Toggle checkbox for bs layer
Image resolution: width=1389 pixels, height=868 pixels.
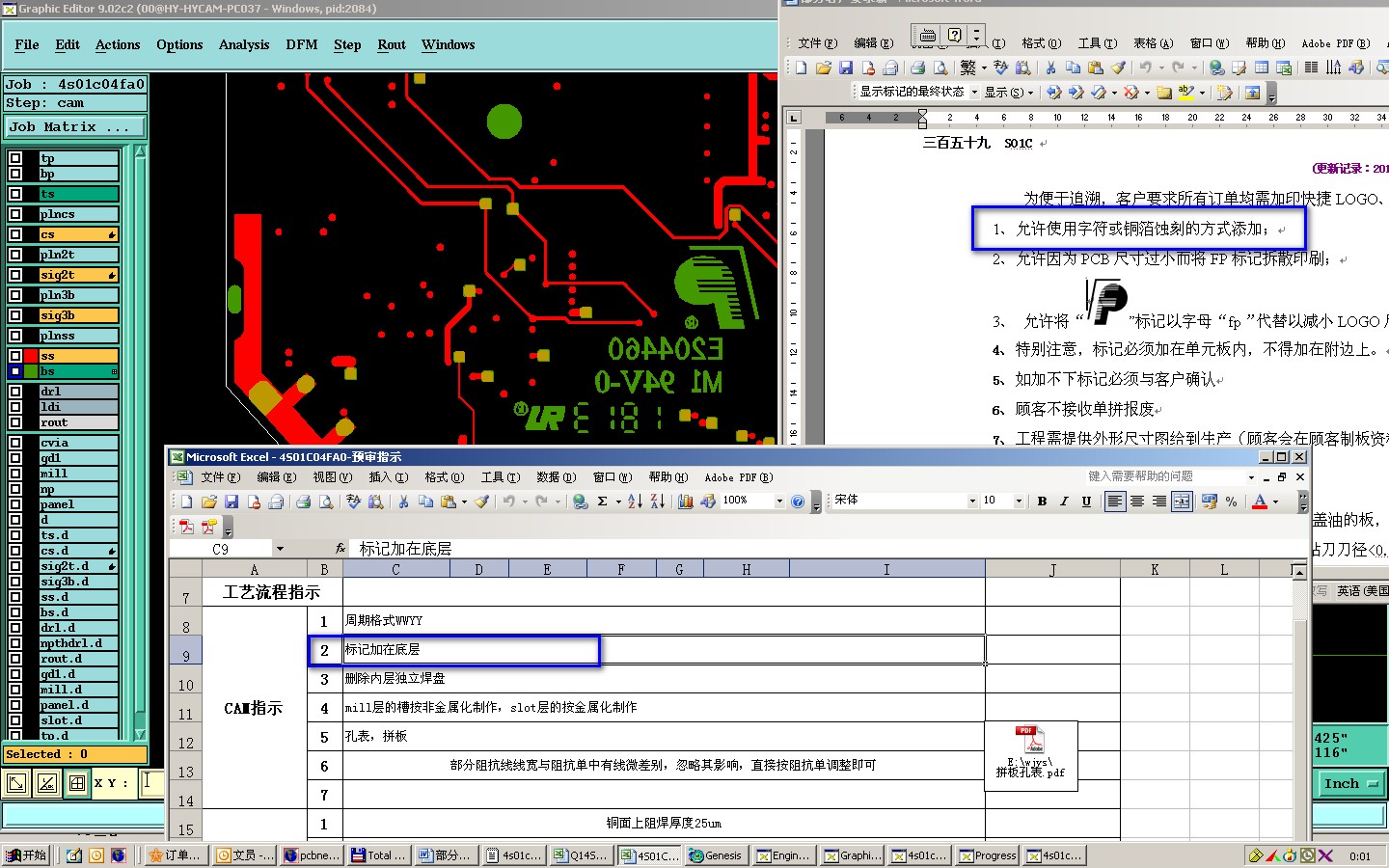[x=14, y=371]
